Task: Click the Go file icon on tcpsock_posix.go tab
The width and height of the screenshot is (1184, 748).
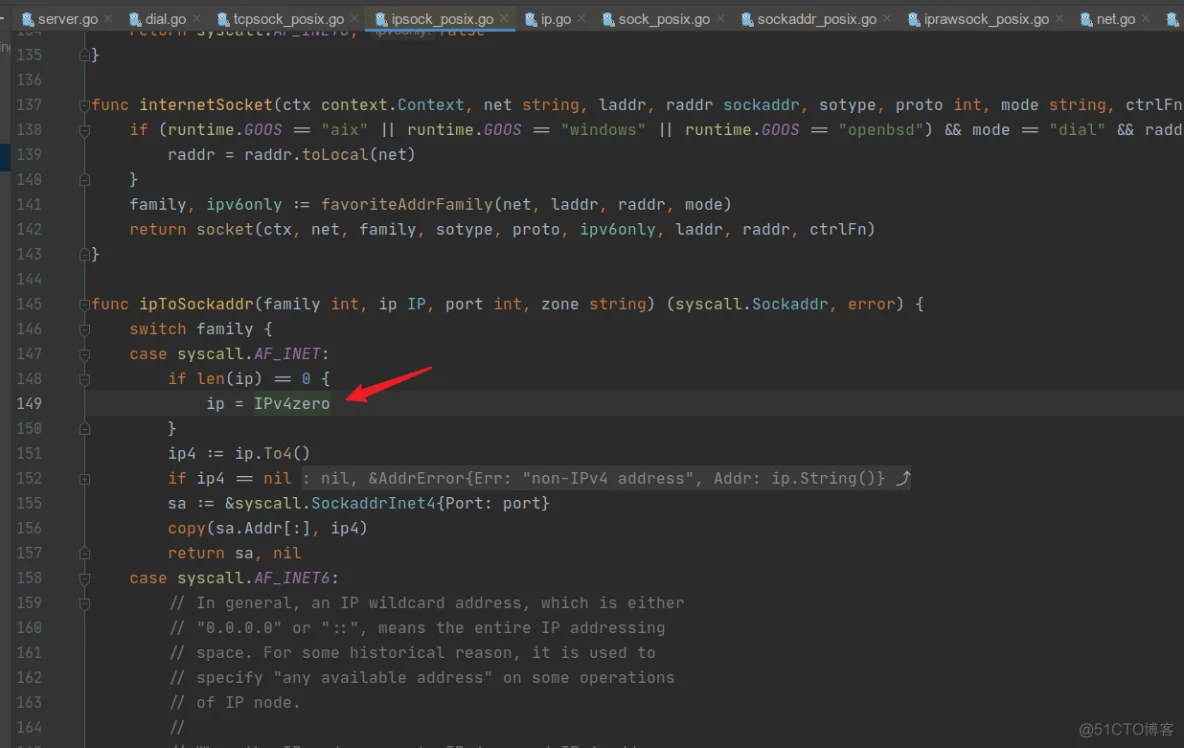Action: [x=224, y=20]
